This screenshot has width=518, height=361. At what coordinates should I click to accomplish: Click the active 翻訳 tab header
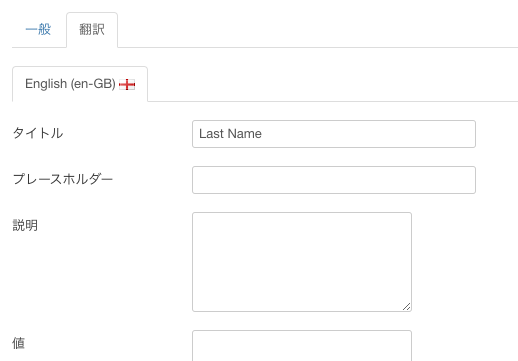coord(92,30)
